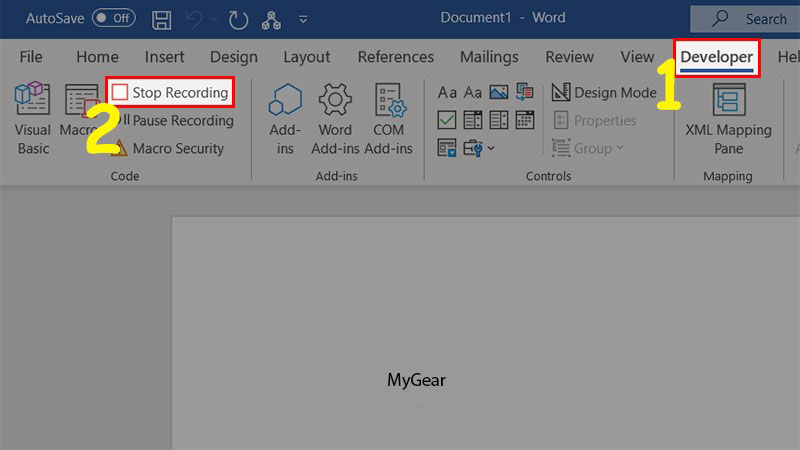Click Stop Recording
The image size is (800, 450).
[x=170, y=93]
